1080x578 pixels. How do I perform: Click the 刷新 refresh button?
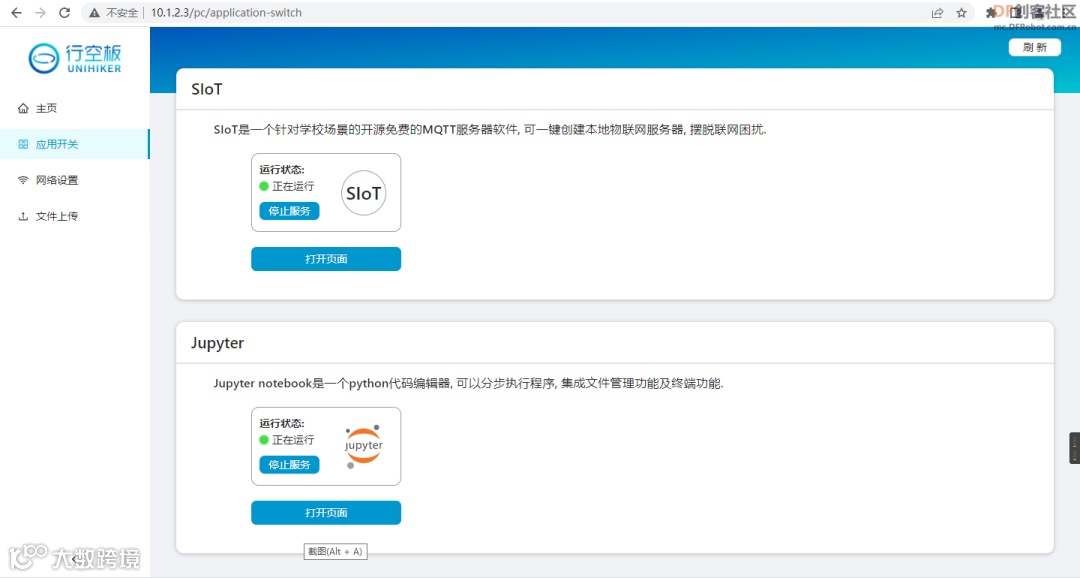point(1035,47)
